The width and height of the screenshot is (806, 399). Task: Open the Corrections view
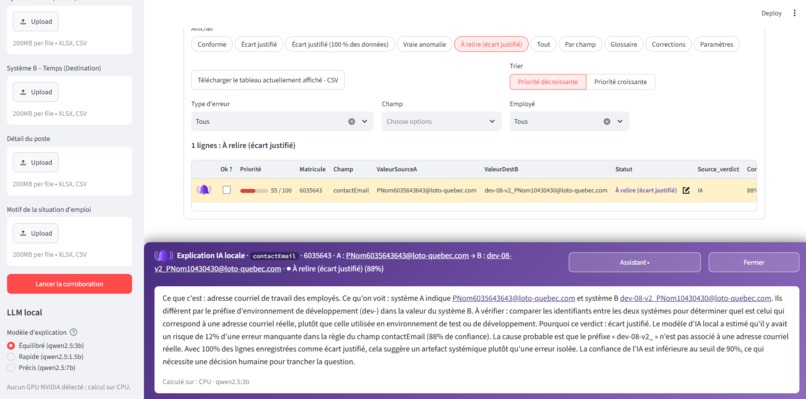coord(668,45)
